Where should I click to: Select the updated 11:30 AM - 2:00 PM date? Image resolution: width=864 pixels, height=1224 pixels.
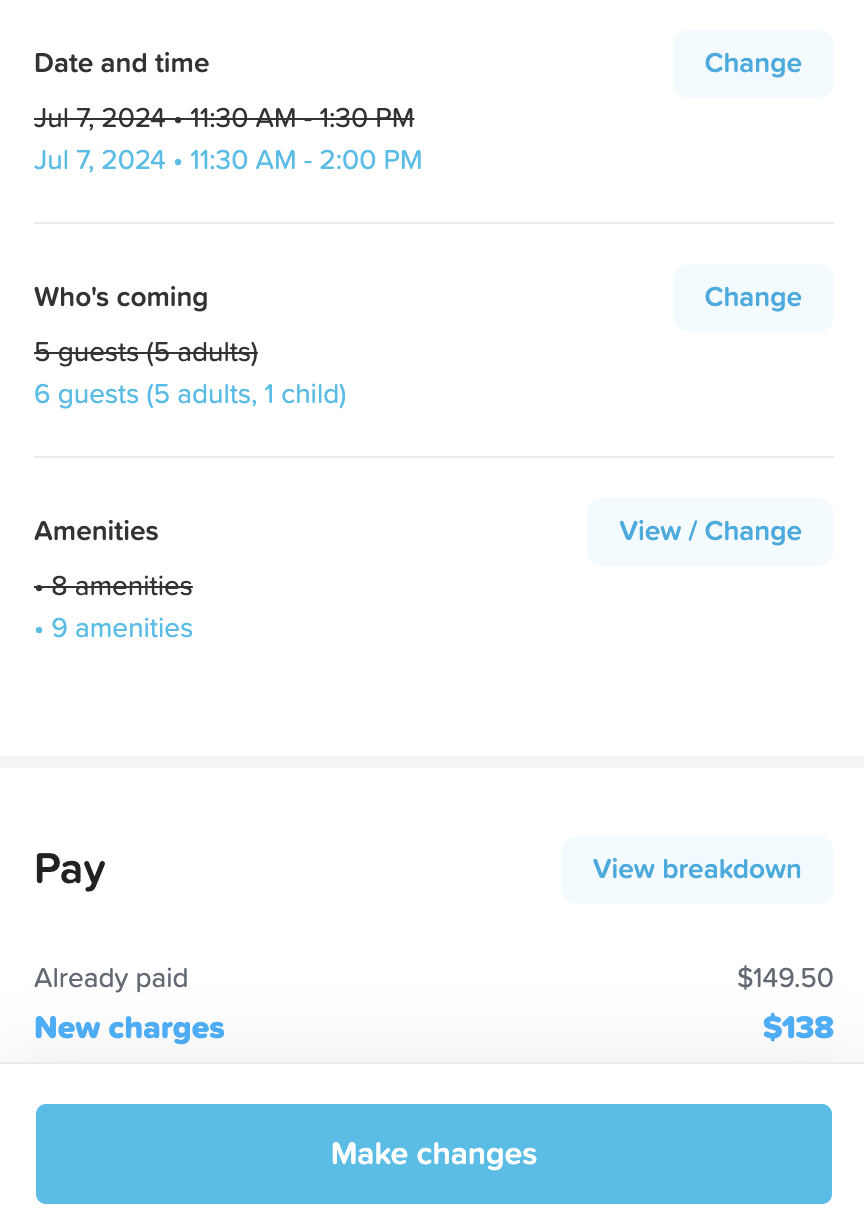coord(228,160)
